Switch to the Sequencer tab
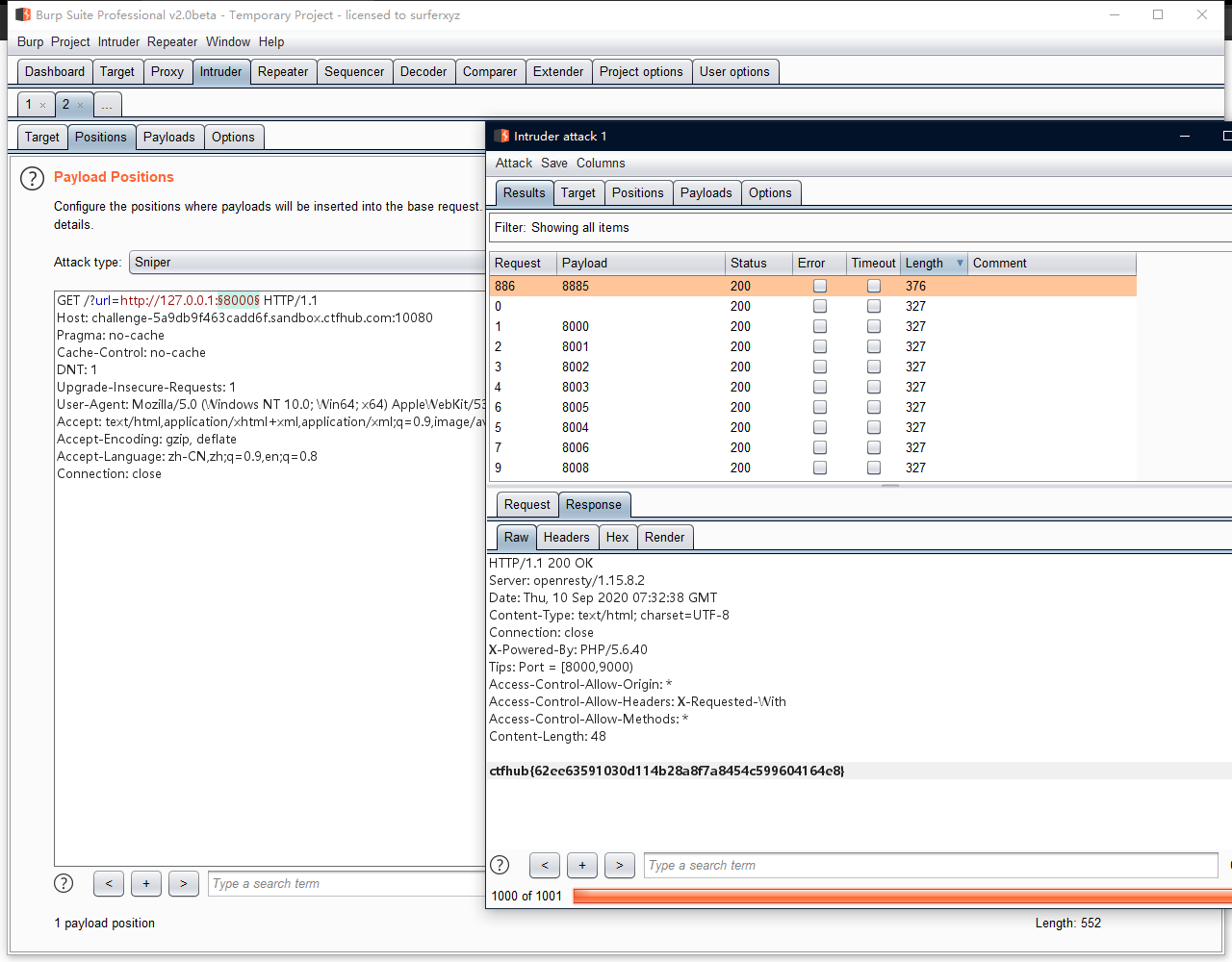Viewport: 1232px width, 962px height. (x=354, y=71)
